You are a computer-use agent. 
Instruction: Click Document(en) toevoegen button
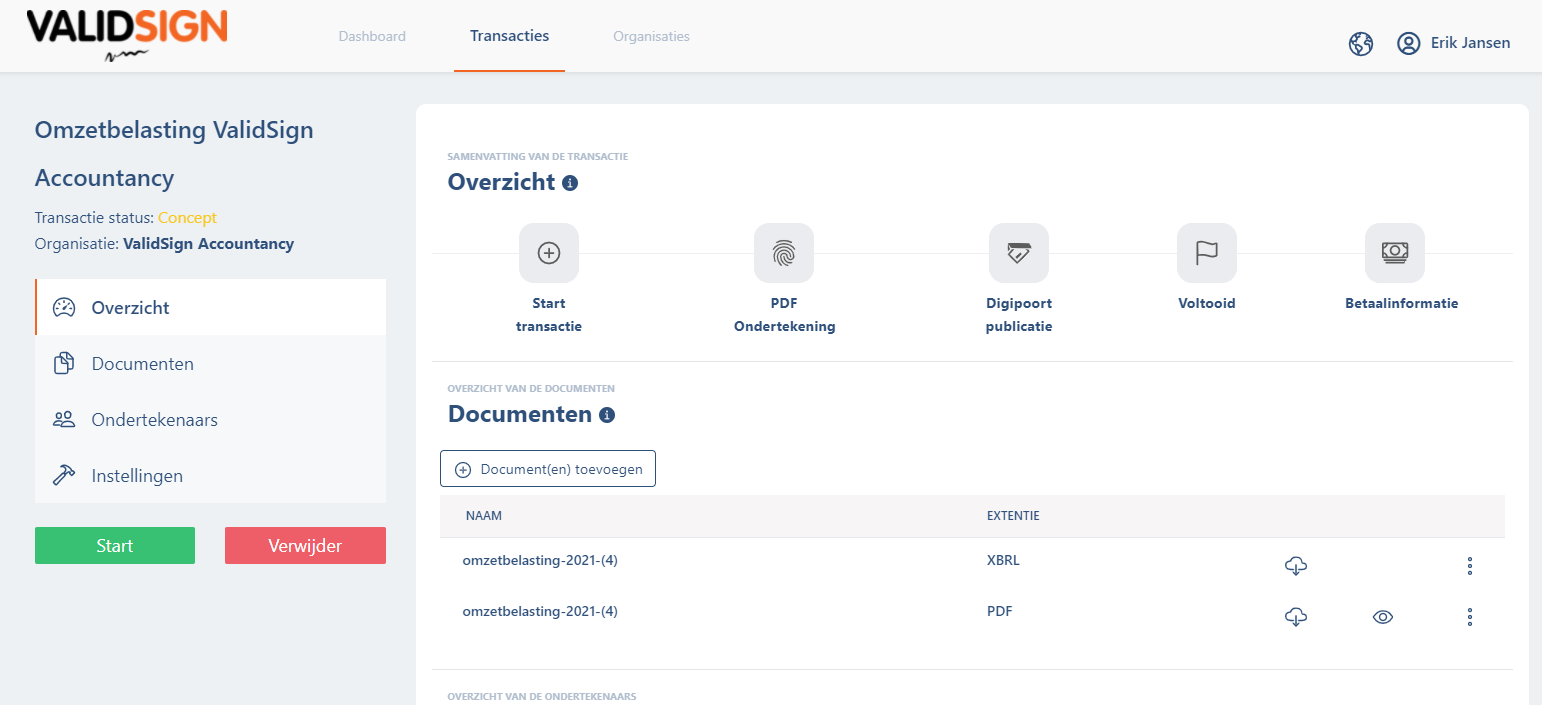click(548, 469)
